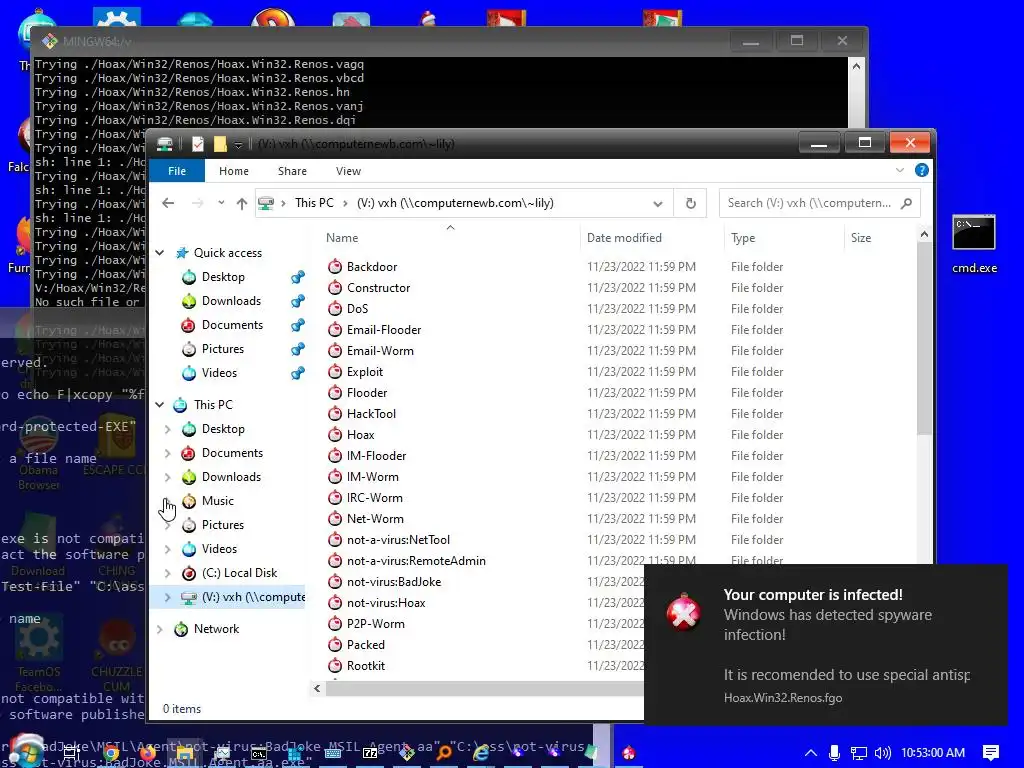Select the not-a-virus:RemoteAdmin folder name
This screenshot has height=768, width=1024.
click(416, 560)
